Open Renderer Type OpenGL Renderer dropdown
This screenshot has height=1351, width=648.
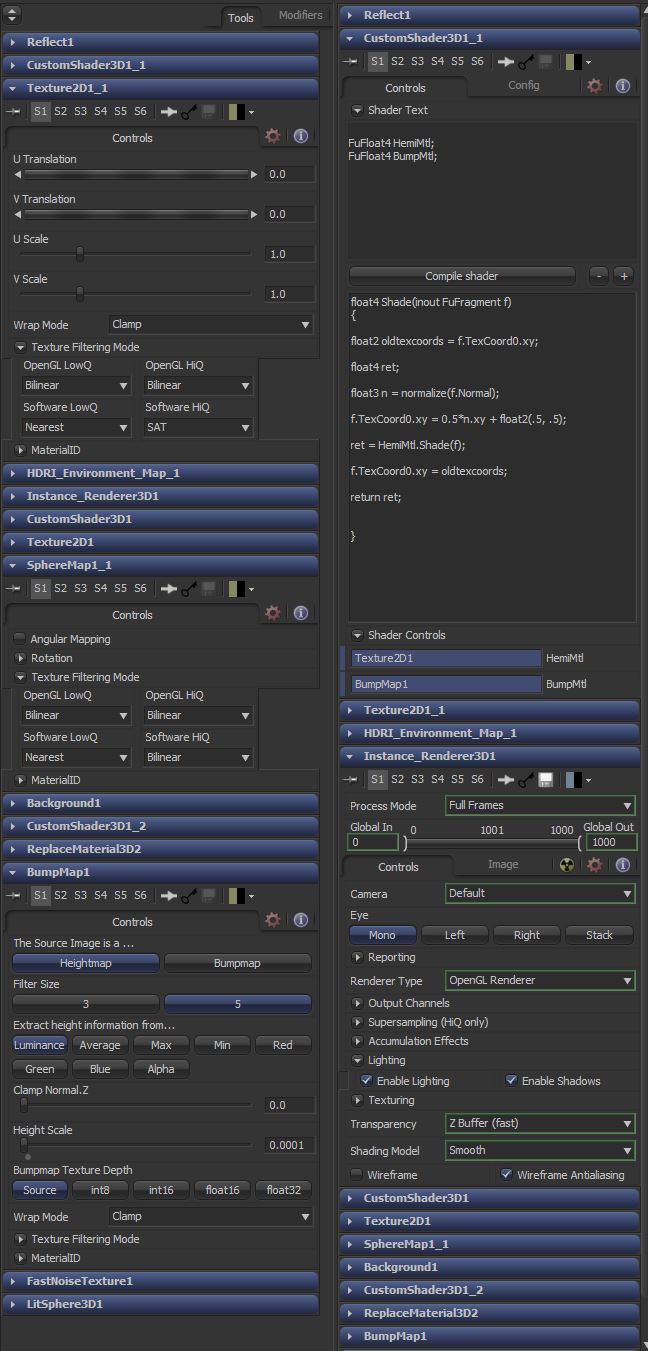(541, 981)
